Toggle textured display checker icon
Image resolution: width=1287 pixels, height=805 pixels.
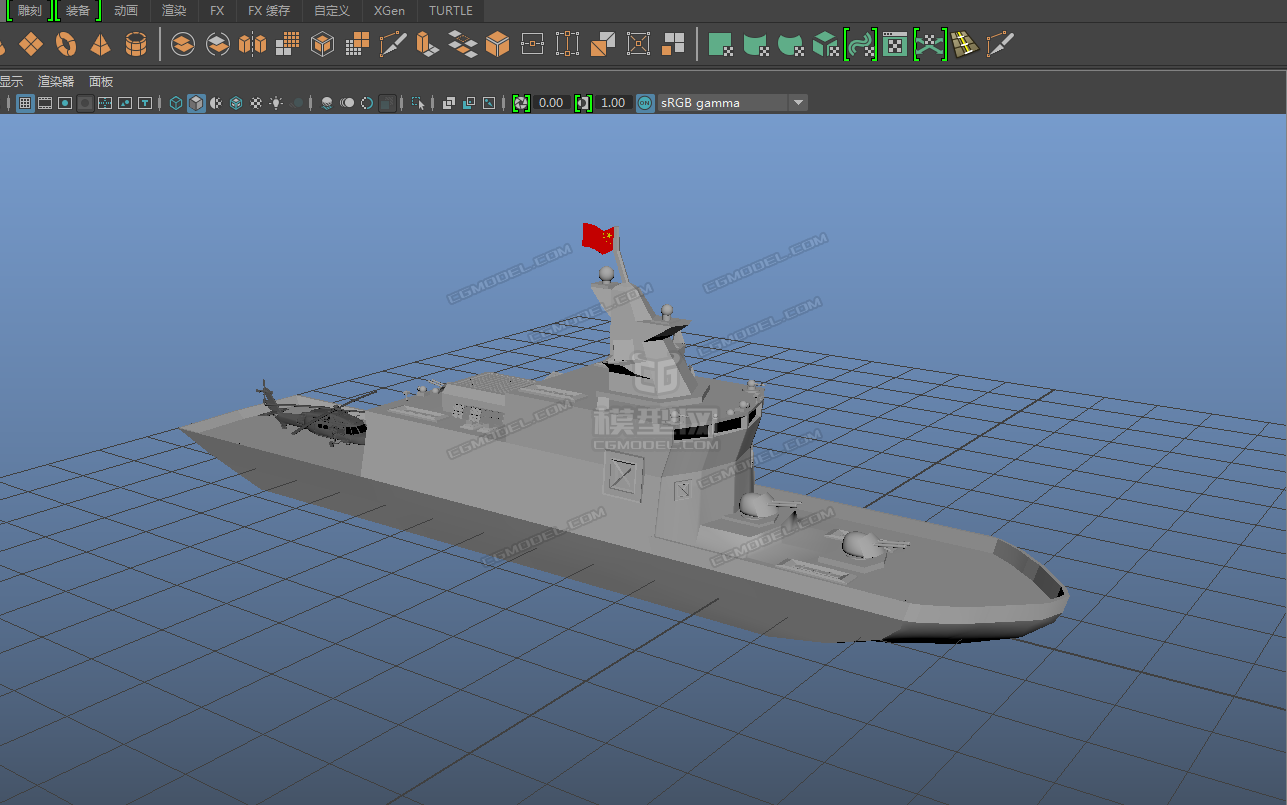[x=256, y=103]
